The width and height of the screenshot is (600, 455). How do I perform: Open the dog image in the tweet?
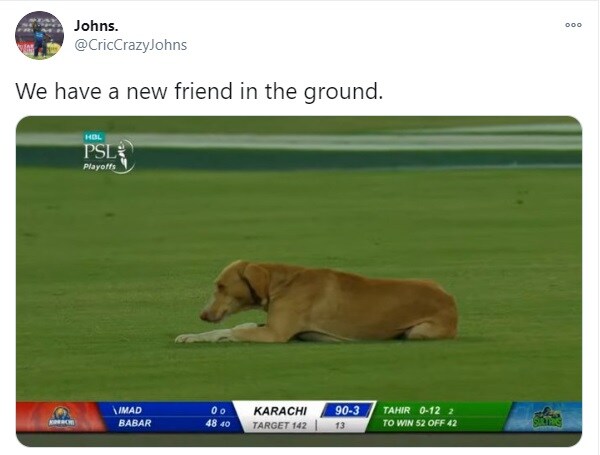299,281
